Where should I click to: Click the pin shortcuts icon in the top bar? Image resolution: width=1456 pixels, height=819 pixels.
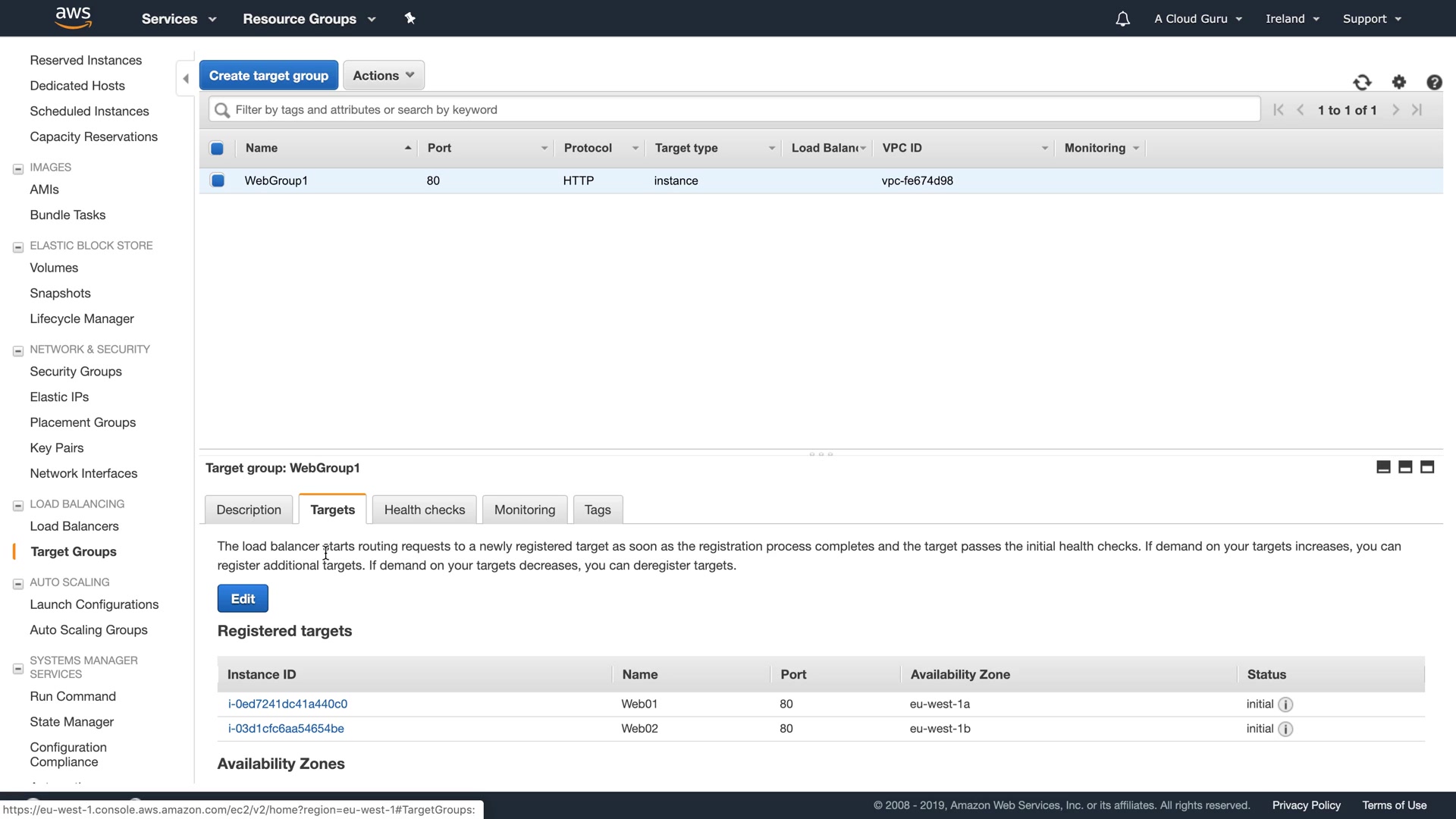[410, 18]
